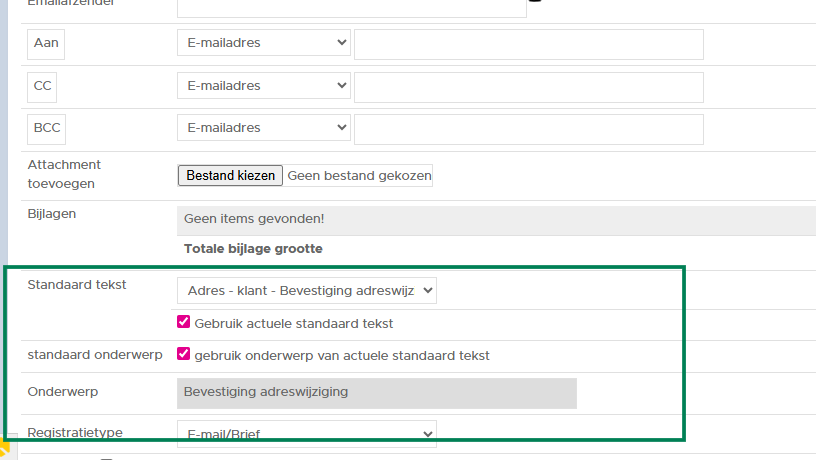Click the yellow icon at the bottom-left corner
The image size is (816, 460).
pos(4,451)
